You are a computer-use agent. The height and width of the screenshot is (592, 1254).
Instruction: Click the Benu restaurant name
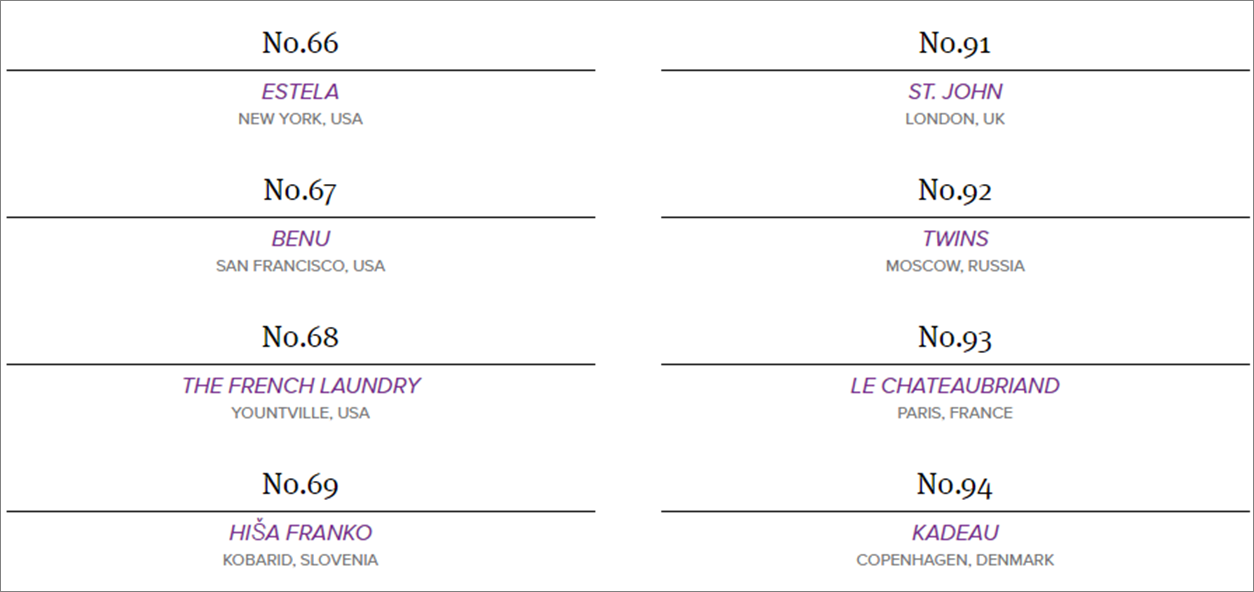(x=300, y=239)
